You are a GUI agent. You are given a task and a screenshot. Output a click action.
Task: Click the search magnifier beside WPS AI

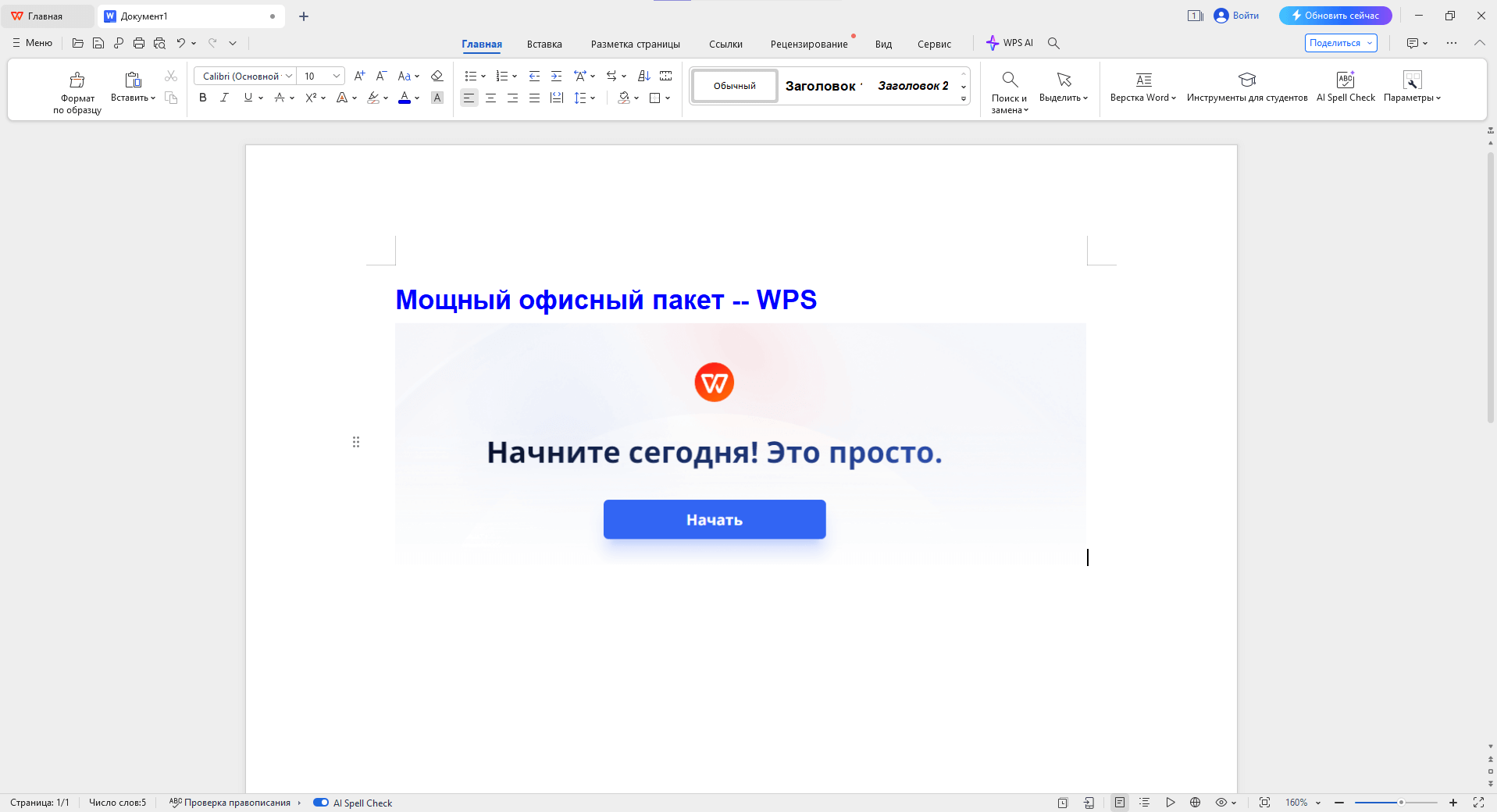tap(1053, 43)
